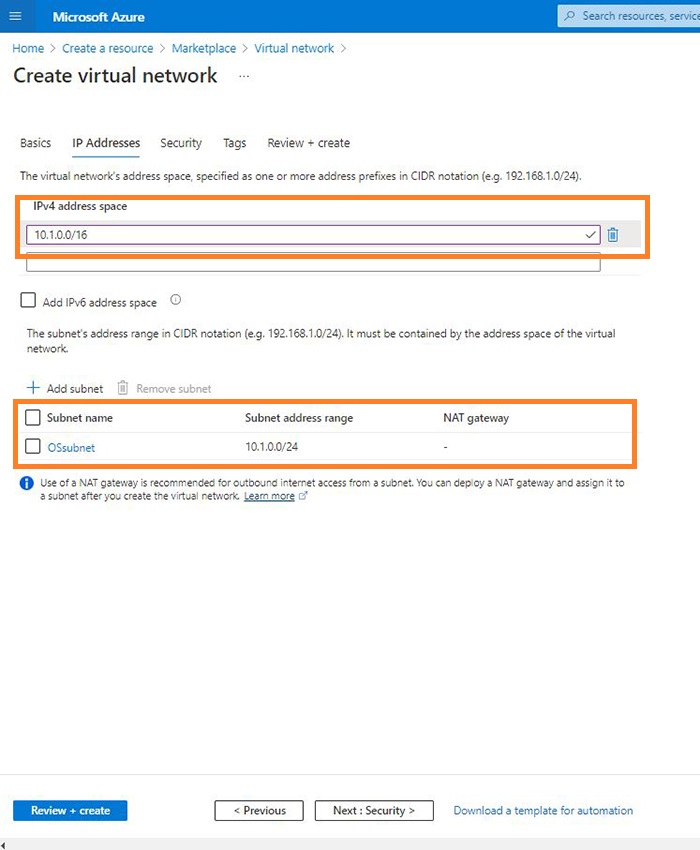Select all subnets via header checkbox
Image resolution: width=700 pixels, height=850 pixels.
(32, 418)
